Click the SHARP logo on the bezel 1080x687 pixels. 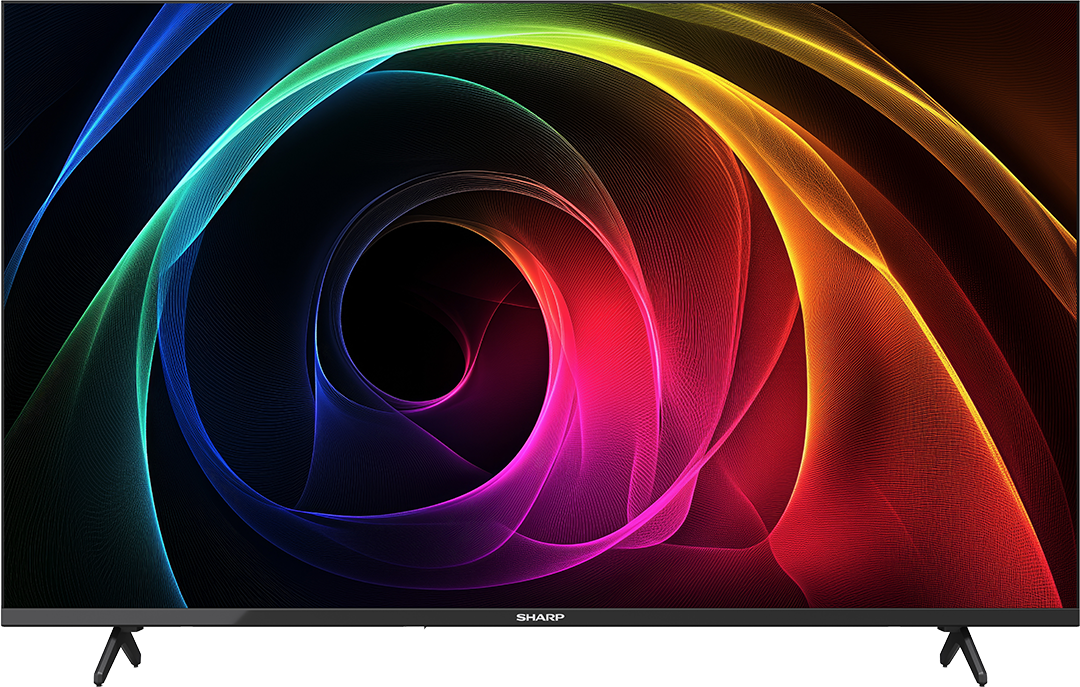(x=540, y=618)
